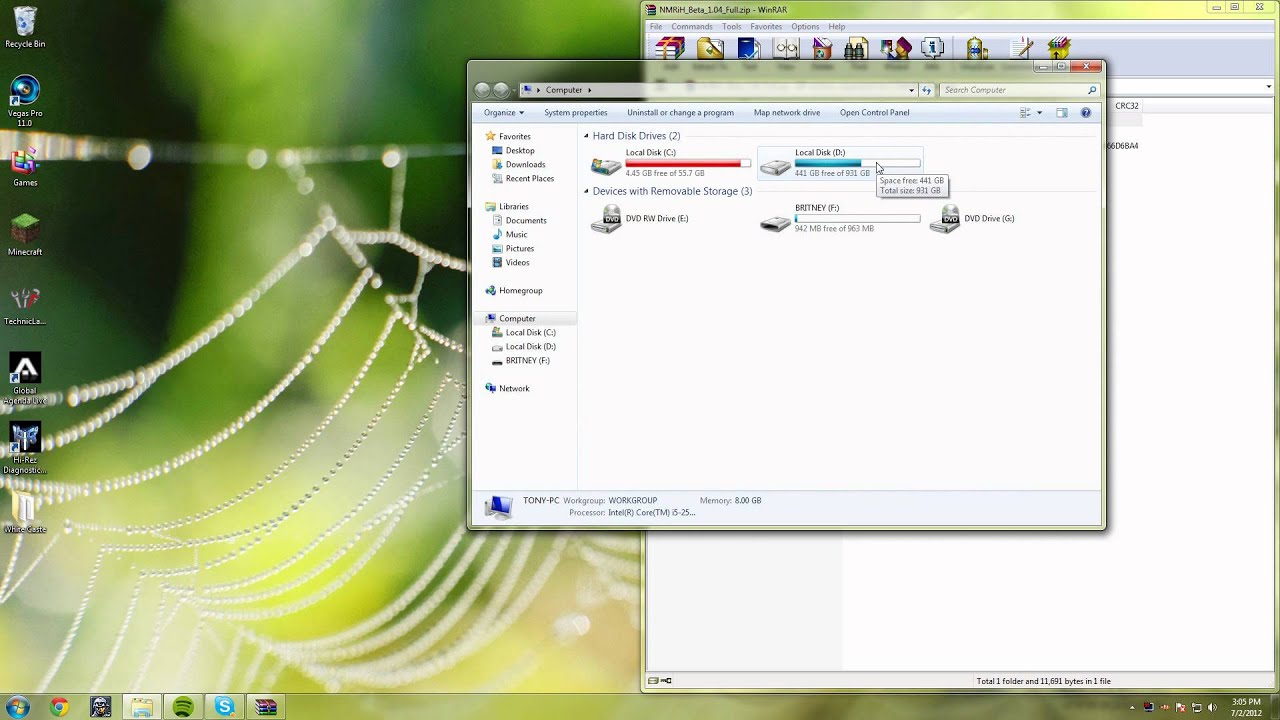
Task: Launch Spotify from the taskbar
Action: click(182, 707)
